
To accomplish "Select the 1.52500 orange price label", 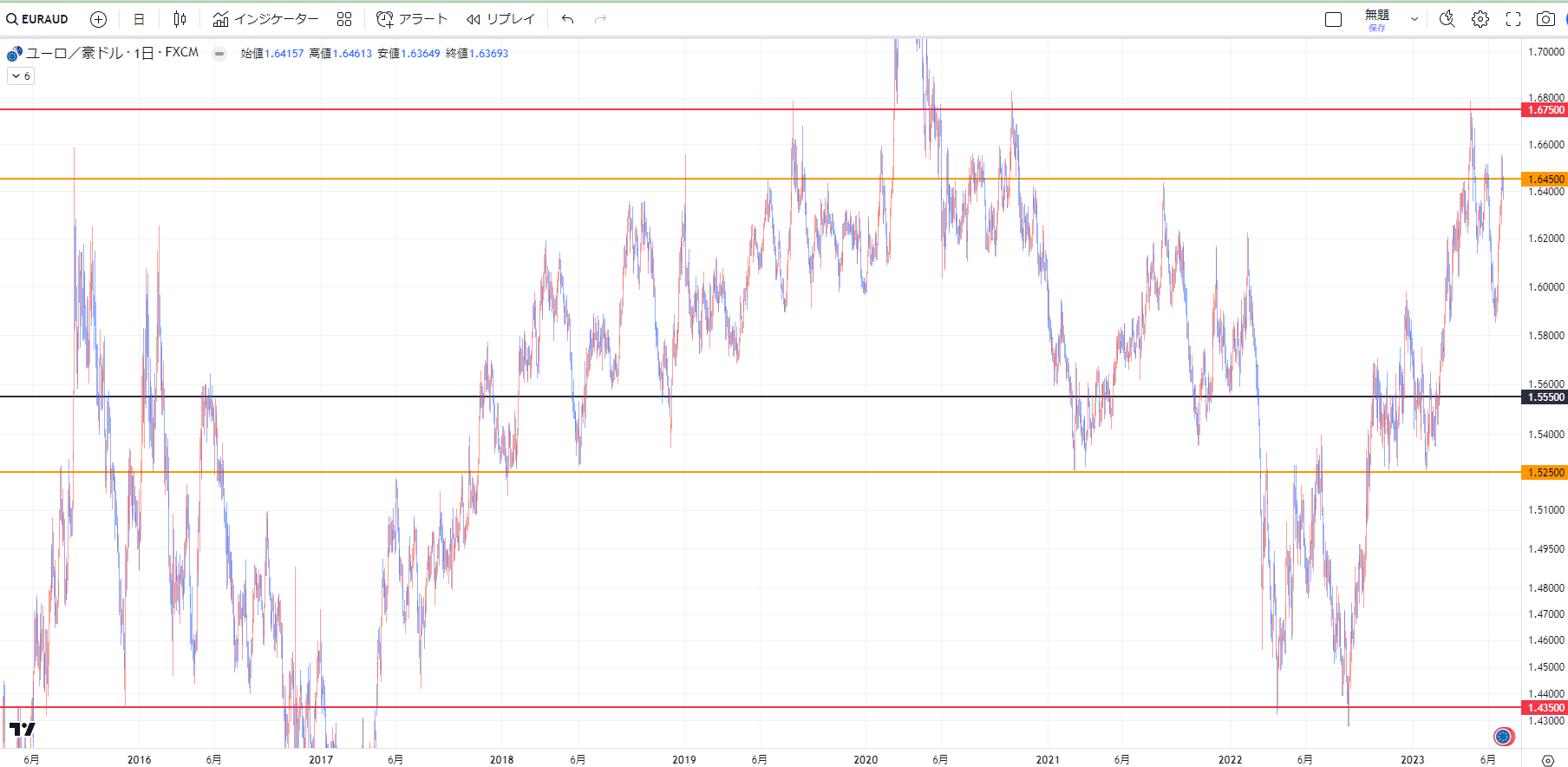I will pos(1545,473).
